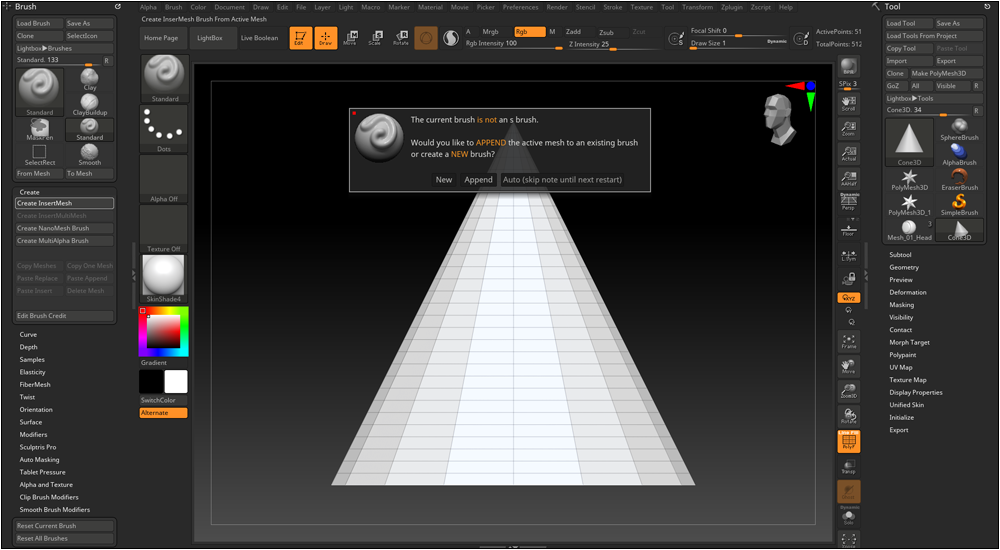Select the Move transform tool
The height and width of the screenshot is (550, 1000).
(x=350, y=38)
